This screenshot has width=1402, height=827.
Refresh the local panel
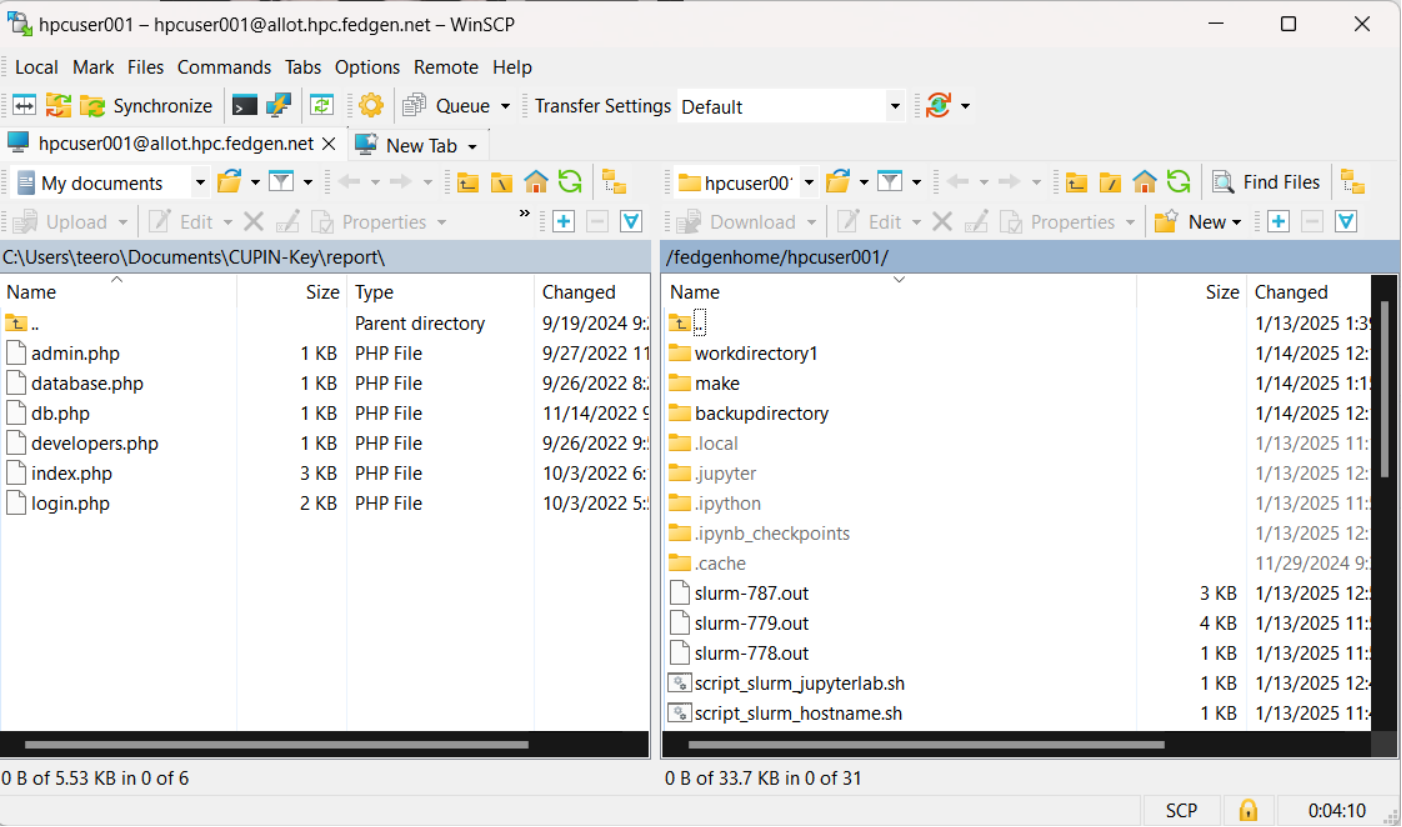click(x=570, y=182)
